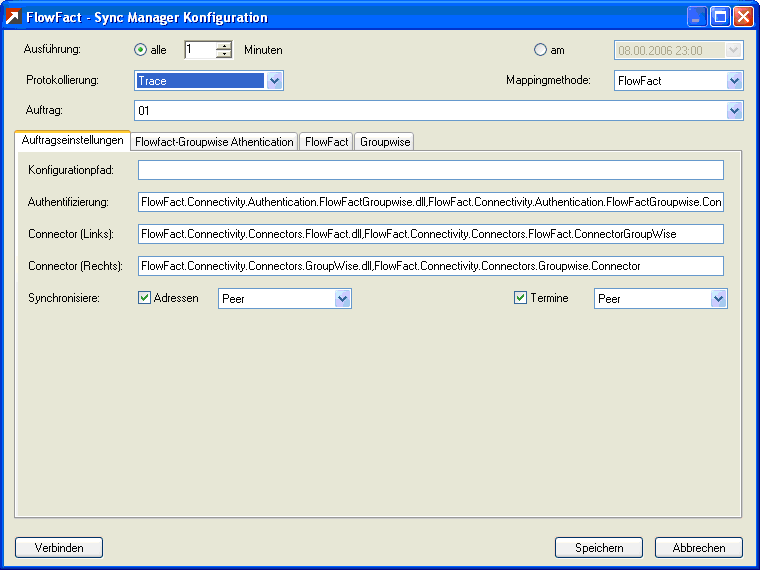Open the FlowFact tab

click(327, 142)
